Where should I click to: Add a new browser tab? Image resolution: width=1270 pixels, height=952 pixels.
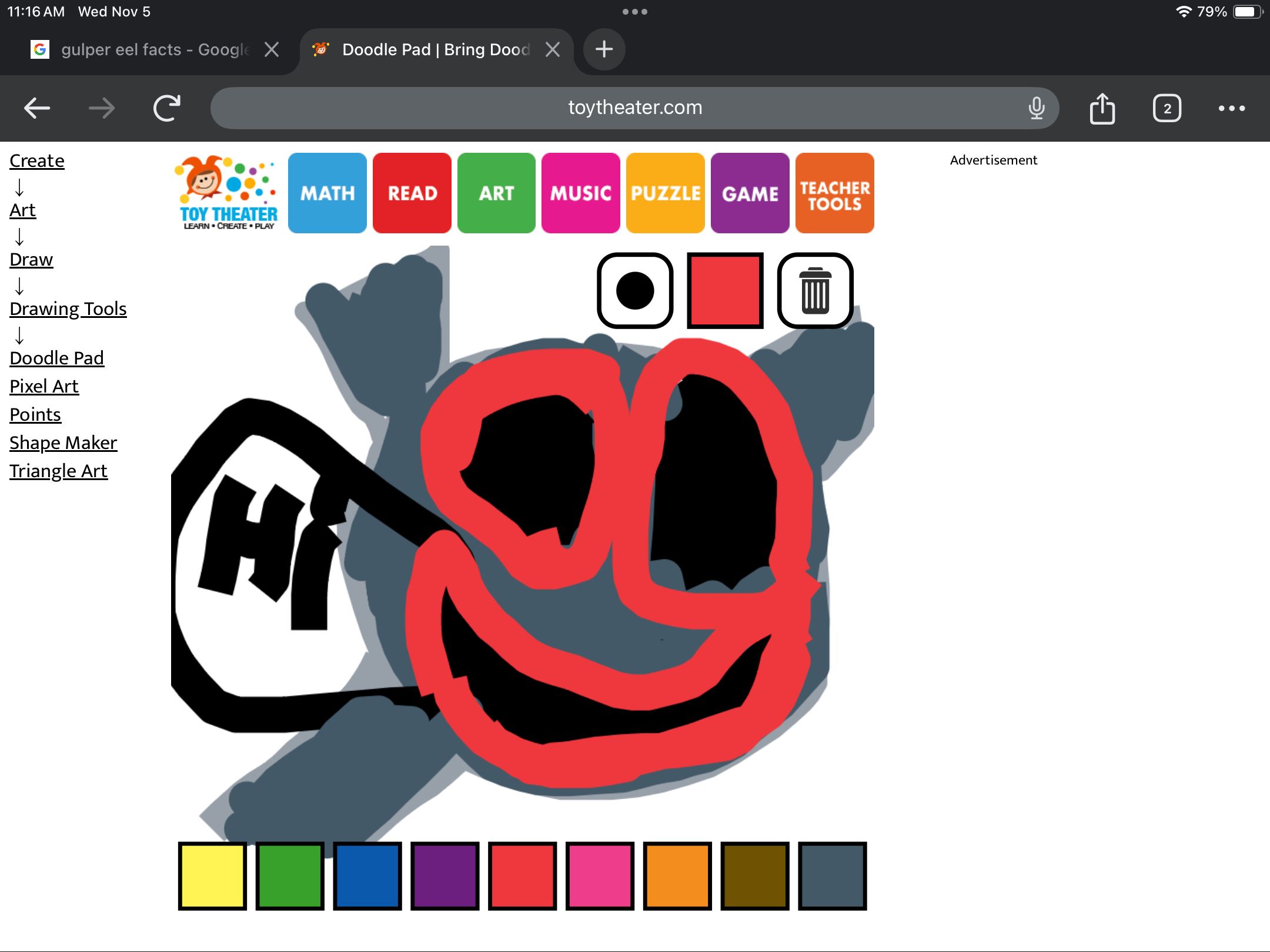(604, 49)
